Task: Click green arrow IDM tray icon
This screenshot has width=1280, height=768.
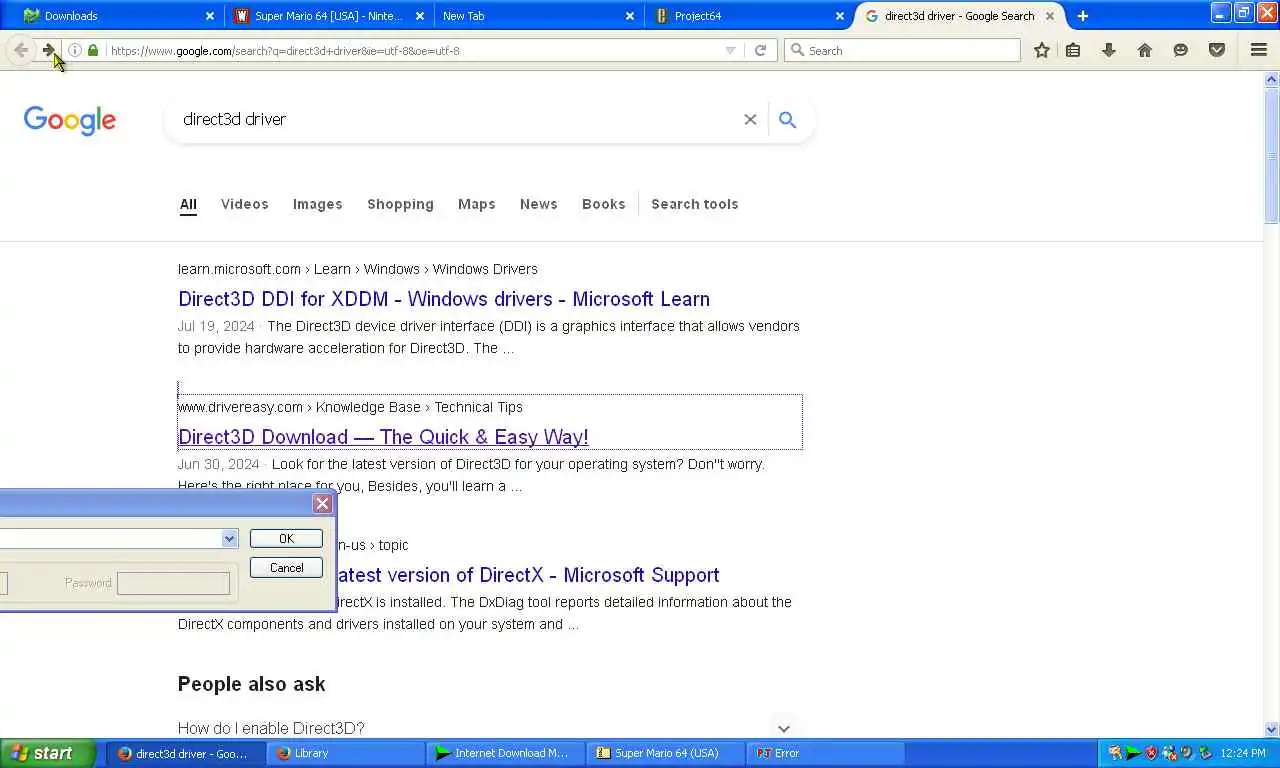Action: 1133,753
